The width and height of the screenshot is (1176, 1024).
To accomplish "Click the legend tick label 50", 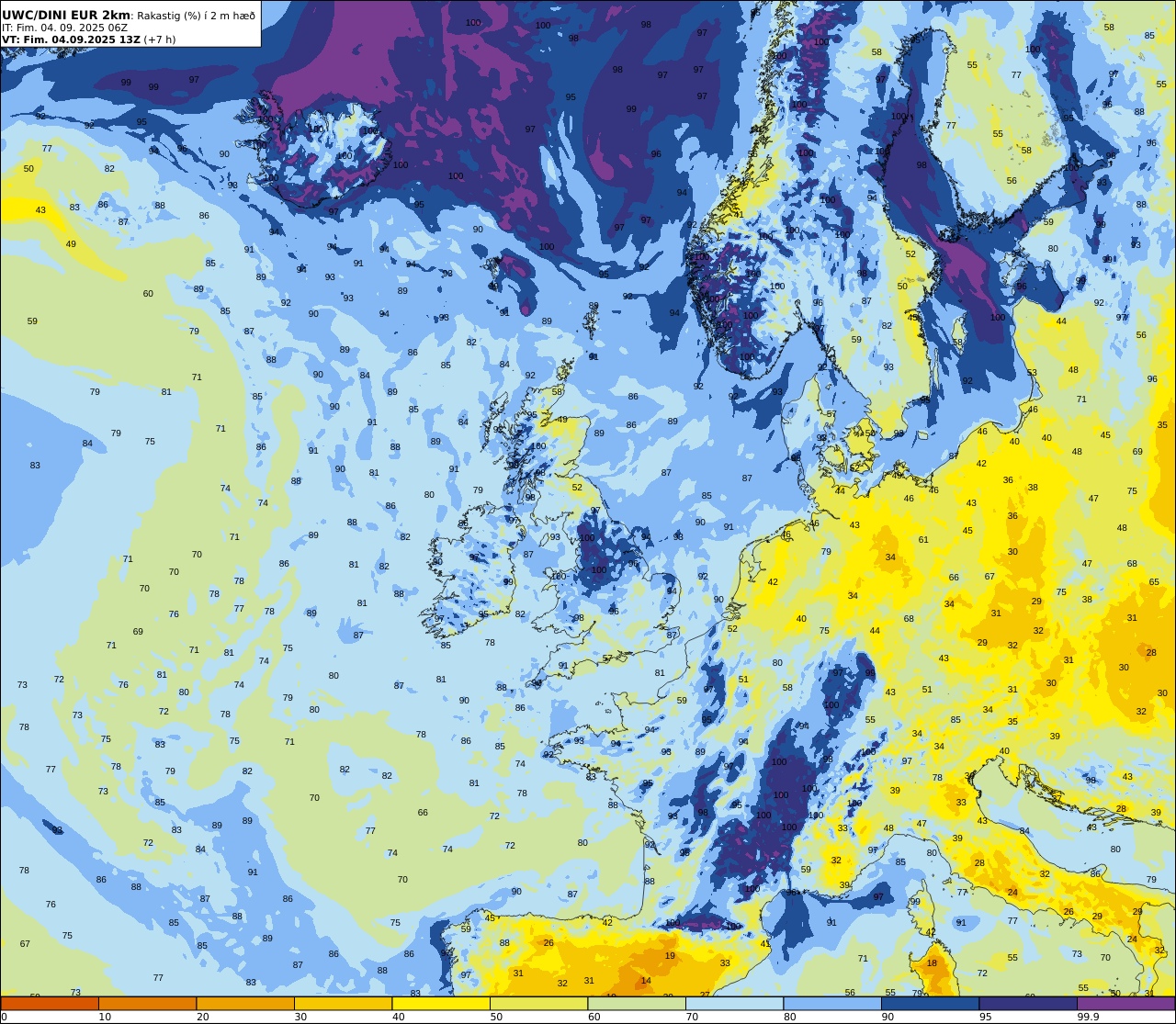I will point(496,1017).
